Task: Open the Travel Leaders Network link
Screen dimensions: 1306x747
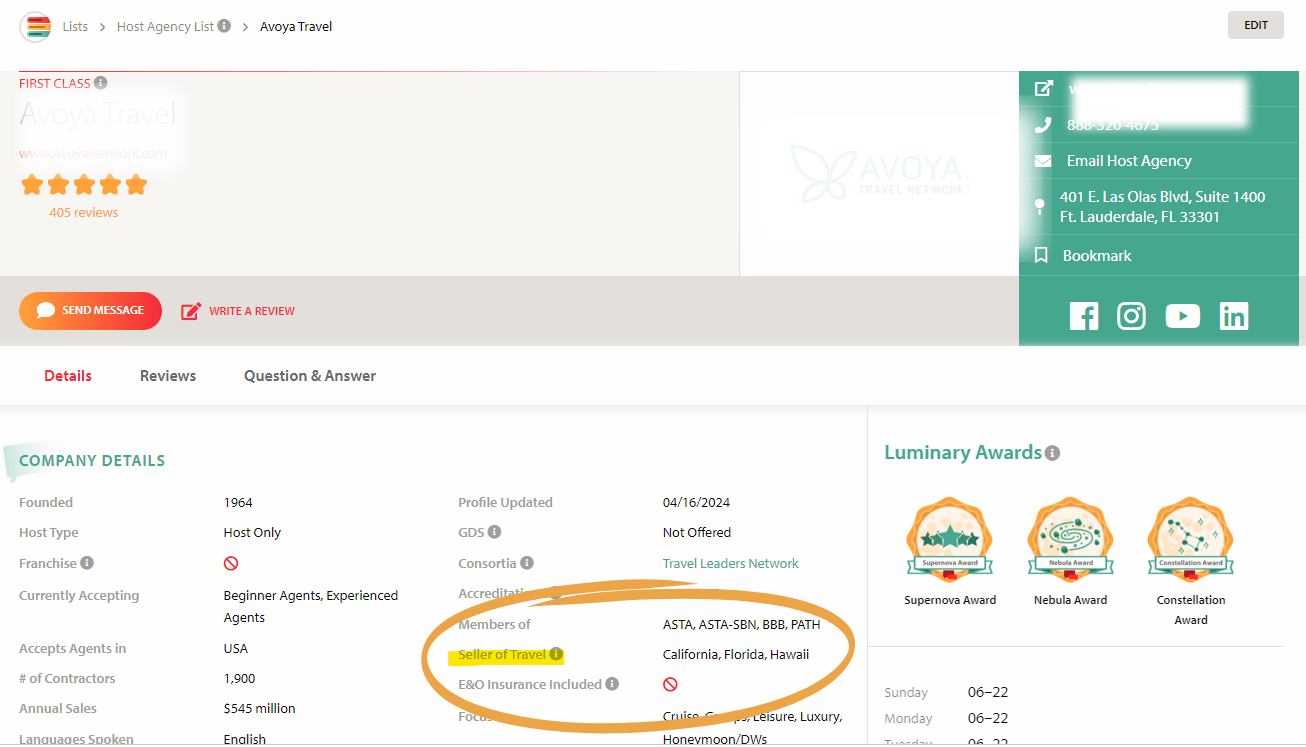Action: pos(731,563)
